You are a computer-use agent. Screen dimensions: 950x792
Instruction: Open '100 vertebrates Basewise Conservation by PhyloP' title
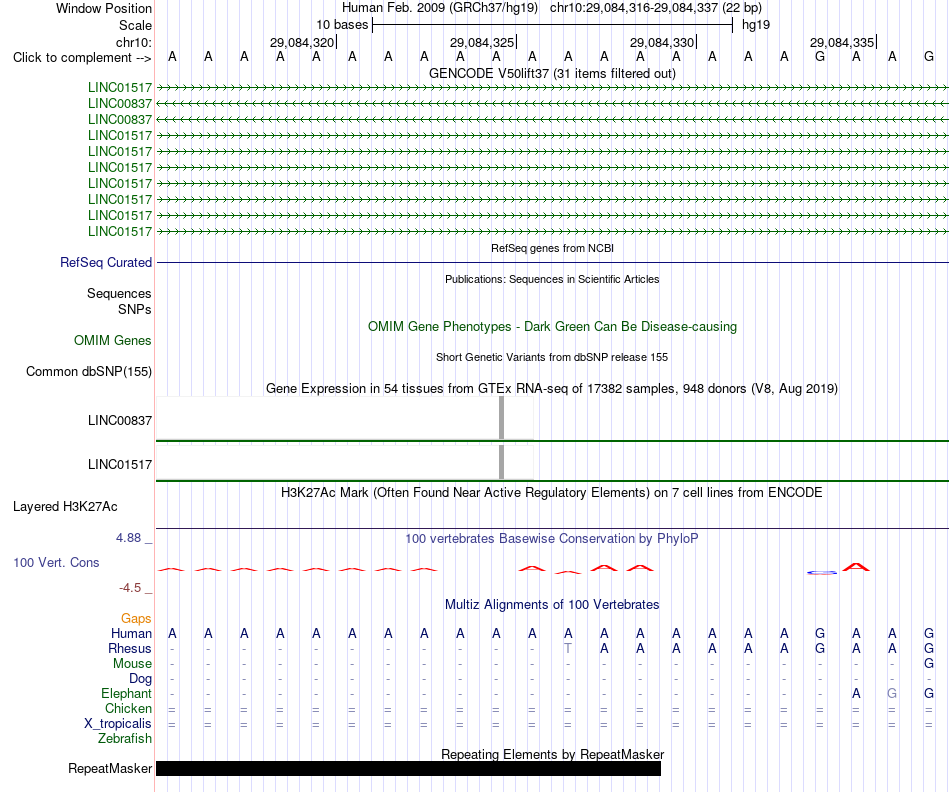pos(552,539)
